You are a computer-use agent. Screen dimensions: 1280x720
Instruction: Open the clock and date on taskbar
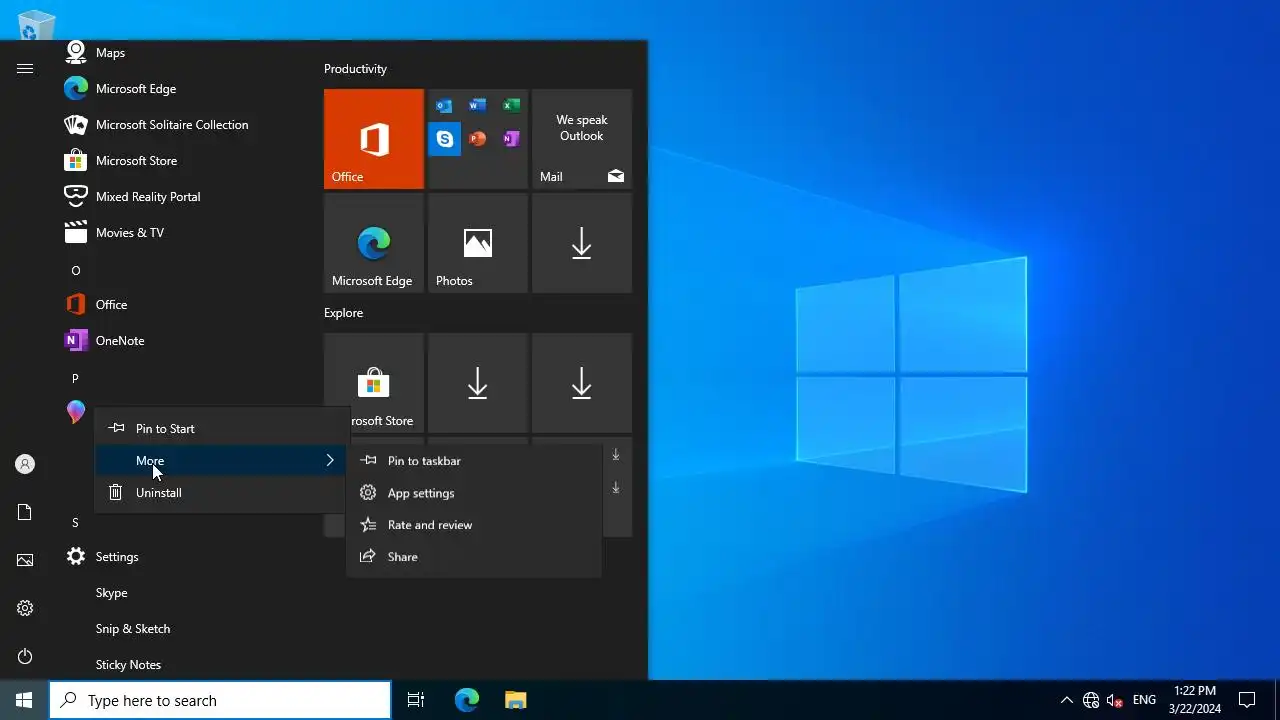[x=1195, y=700]
